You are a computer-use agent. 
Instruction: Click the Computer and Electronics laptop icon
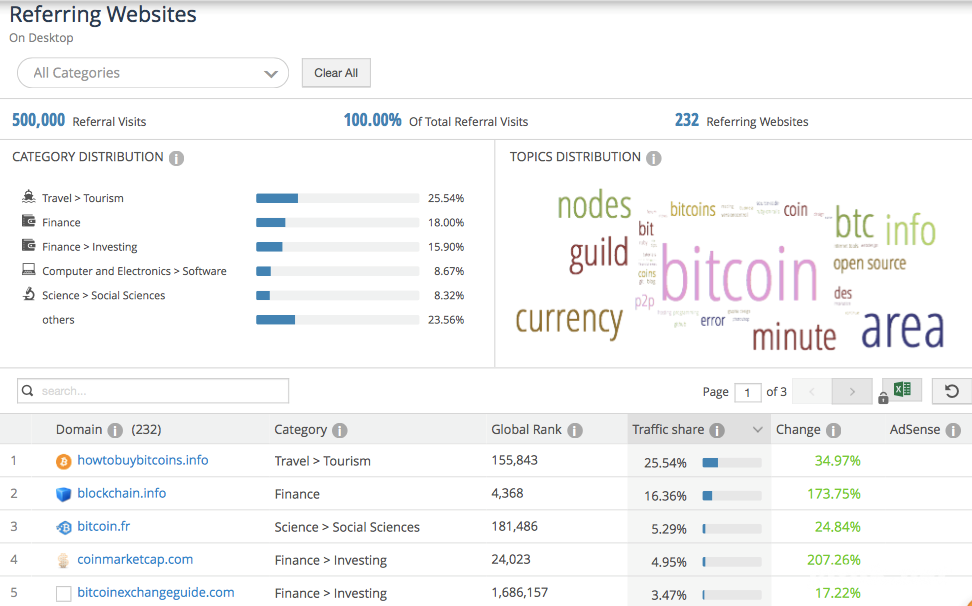tap(29, 270)
